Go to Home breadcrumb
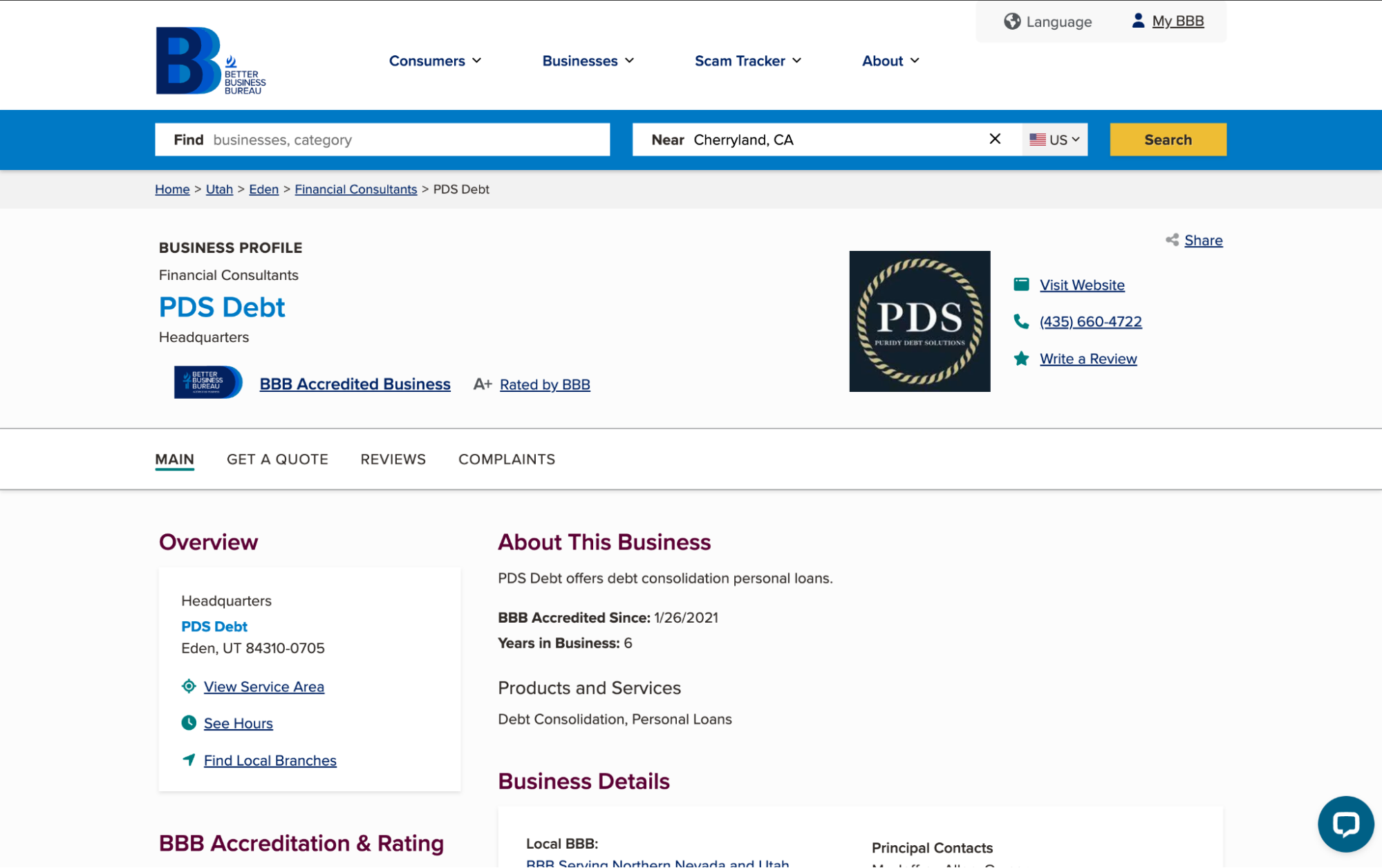 coord(172,189)
